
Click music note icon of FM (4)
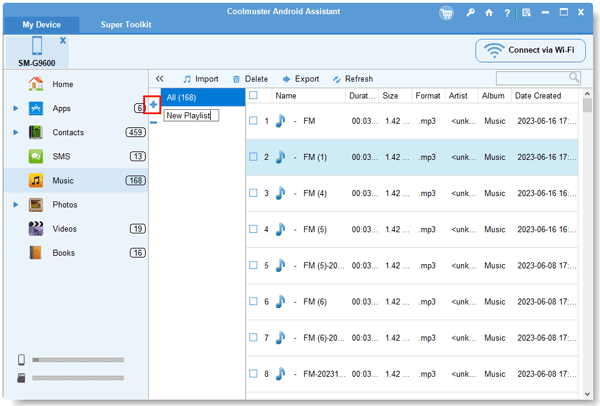280,193
